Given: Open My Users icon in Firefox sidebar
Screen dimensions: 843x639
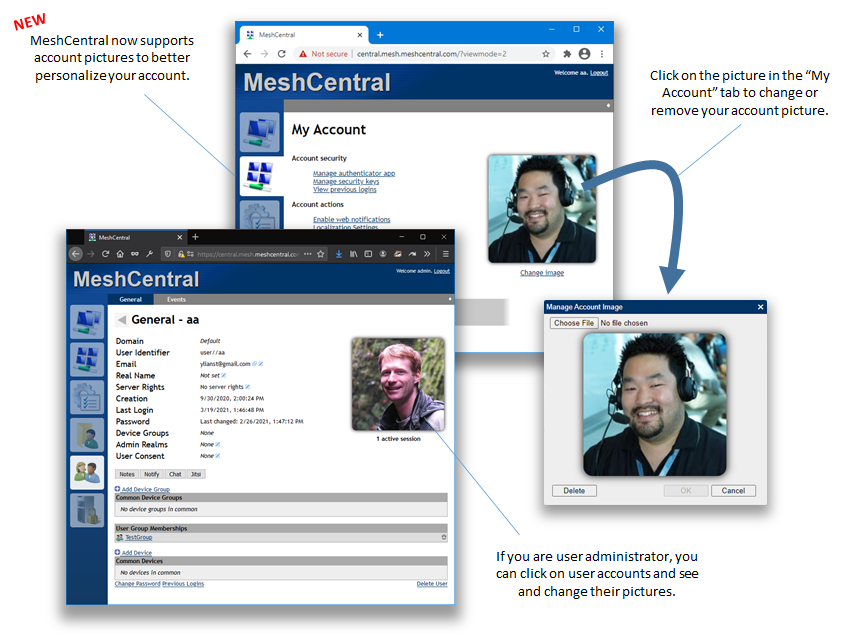Looking at the screenshot, I should (x=87, y=472).
